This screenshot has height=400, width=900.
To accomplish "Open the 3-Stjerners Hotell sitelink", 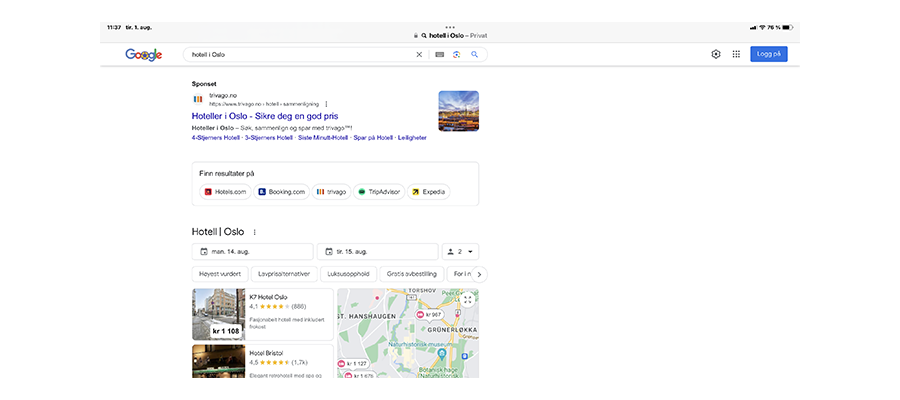I will pyautogui.click(x=269, y=138).
